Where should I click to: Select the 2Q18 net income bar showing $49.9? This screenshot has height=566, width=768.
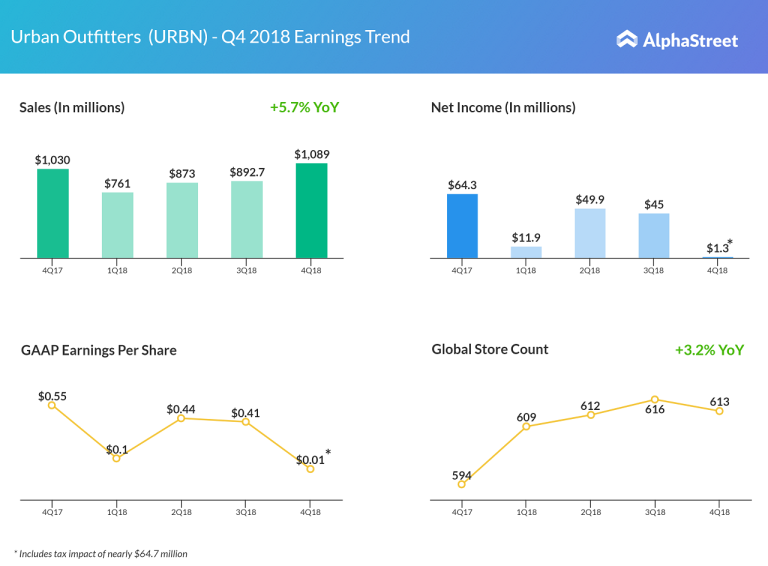pos(590,233)
